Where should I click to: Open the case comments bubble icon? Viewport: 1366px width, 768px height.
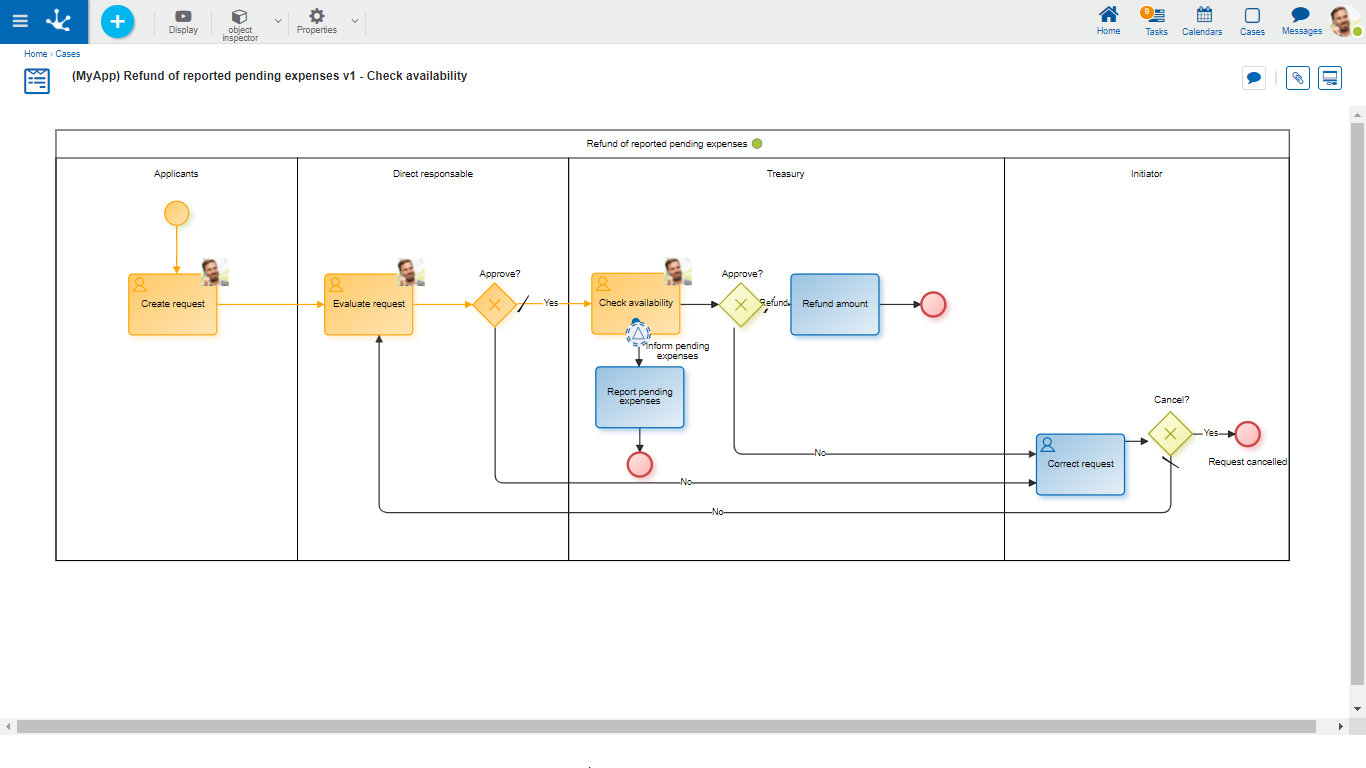[x=1253, y=78]
